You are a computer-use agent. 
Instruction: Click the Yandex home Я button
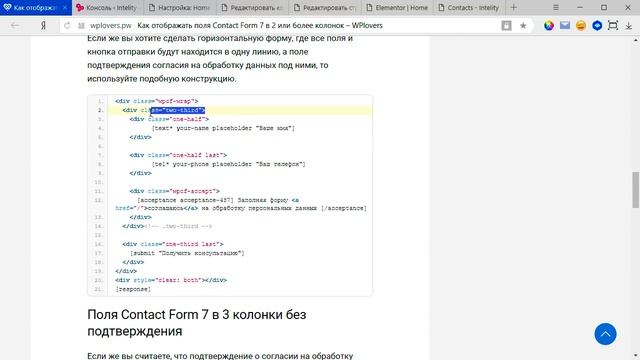(x=43, y=25)
